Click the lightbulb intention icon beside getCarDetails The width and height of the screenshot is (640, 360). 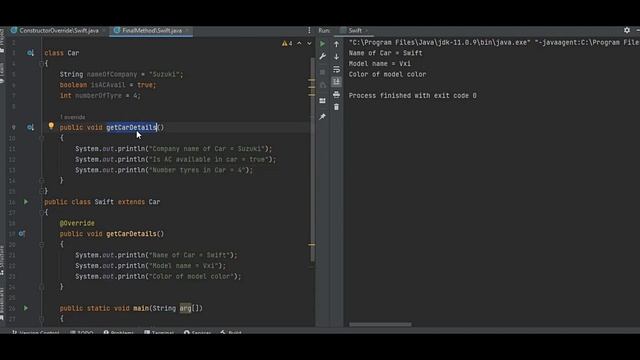pos(51,126)
